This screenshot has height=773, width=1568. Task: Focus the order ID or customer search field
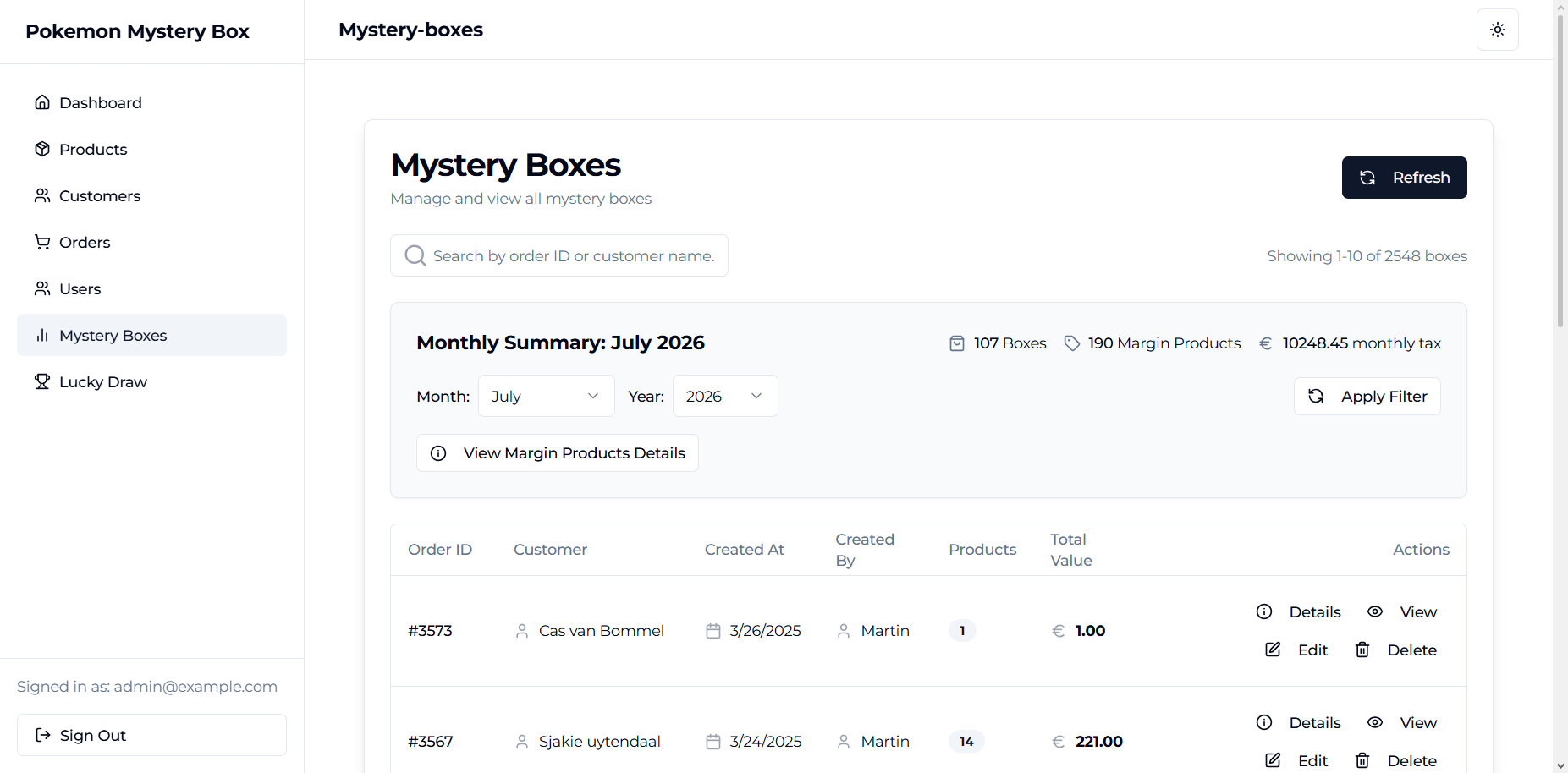559,255
